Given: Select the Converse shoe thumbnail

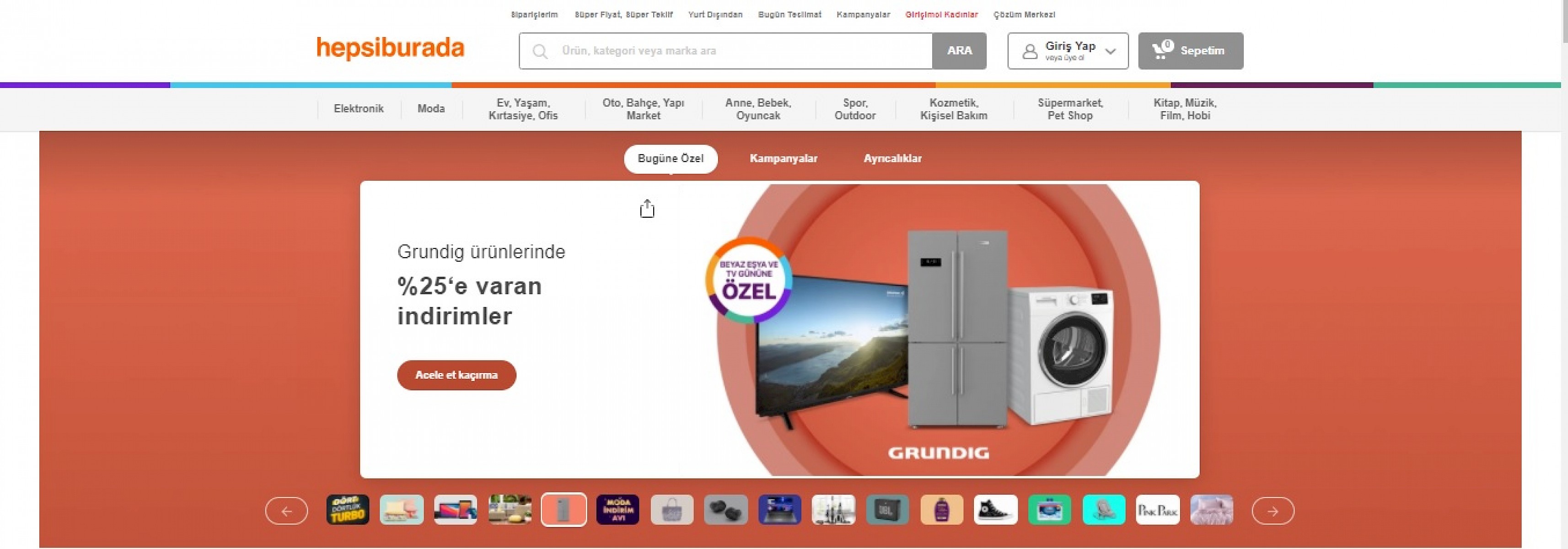Looking at the screenshot, I should (x=996, y=510).
